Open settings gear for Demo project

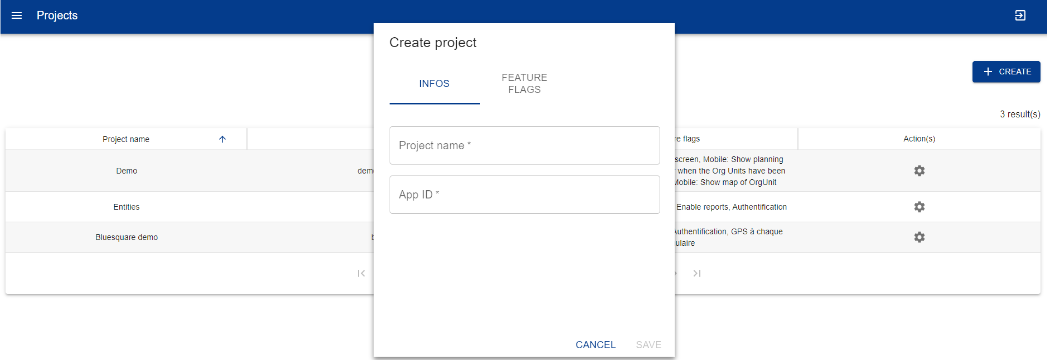point(919,171)
